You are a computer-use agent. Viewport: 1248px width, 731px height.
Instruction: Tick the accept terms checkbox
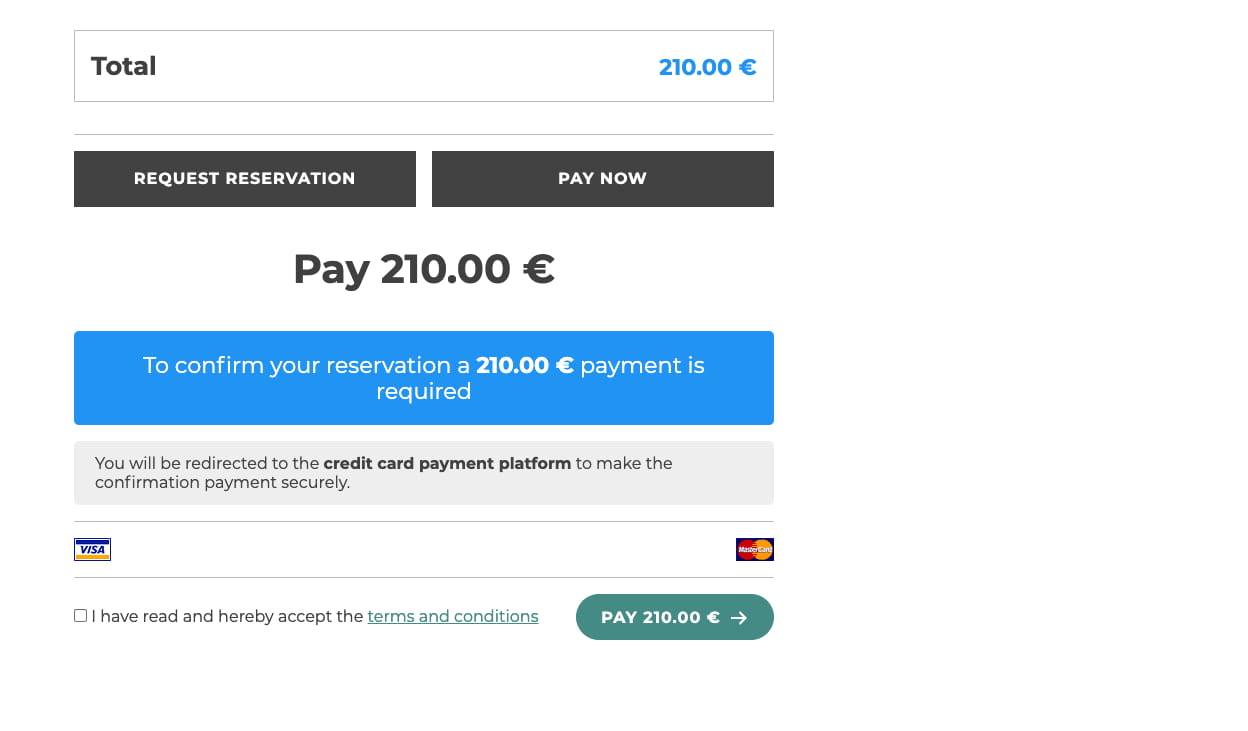point(80,615)
